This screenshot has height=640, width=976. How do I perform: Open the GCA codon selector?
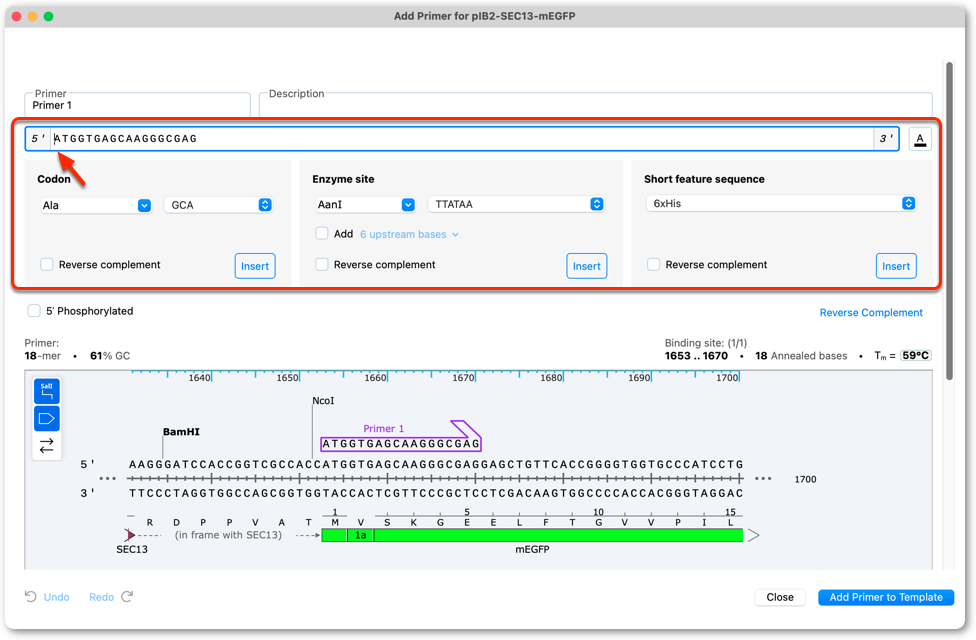click(x=218, y=205)
